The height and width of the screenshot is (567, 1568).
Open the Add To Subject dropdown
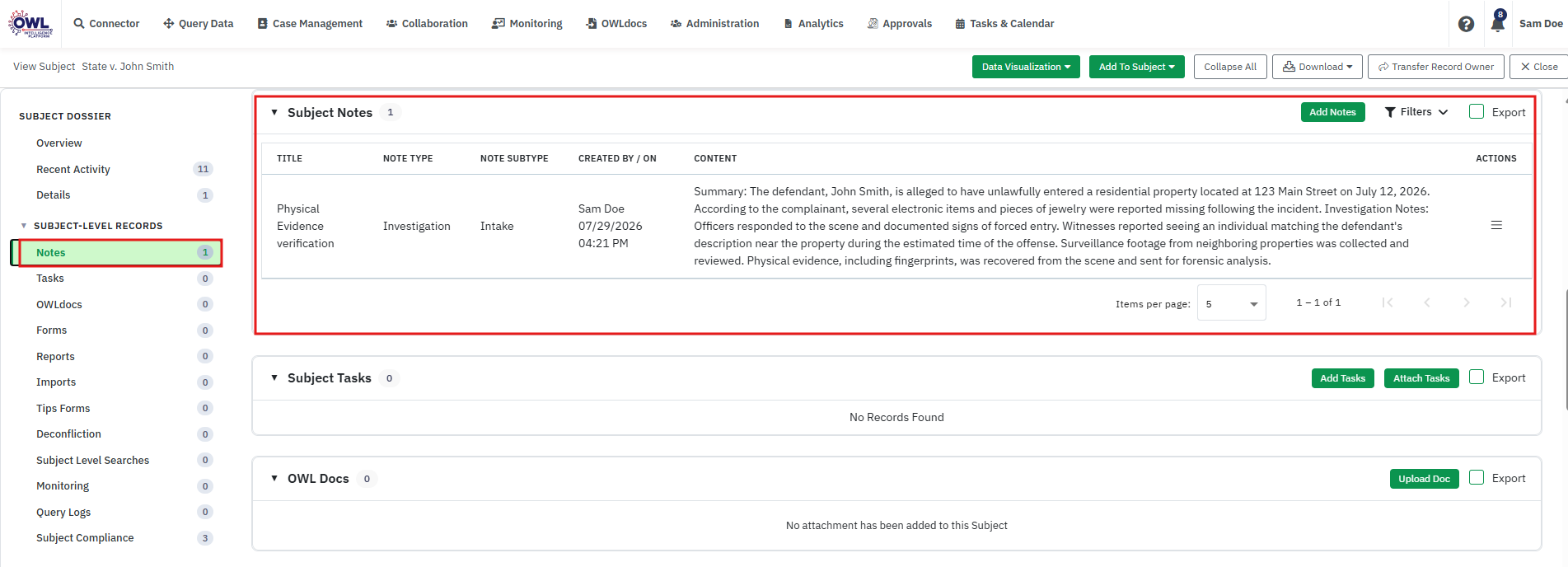1136,67
